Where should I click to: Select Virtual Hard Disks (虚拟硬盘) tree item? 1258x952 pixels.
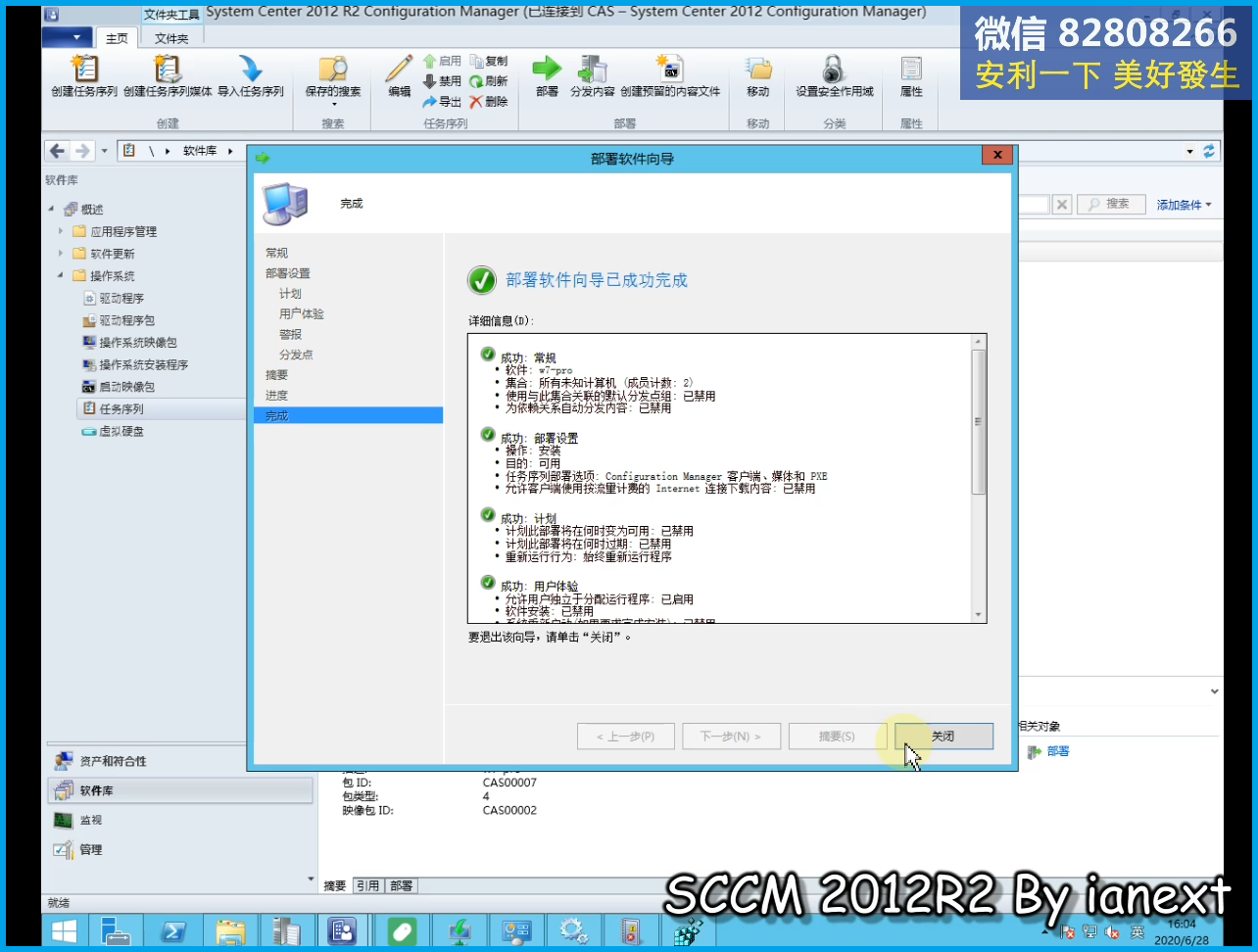(x=121, y=431)
